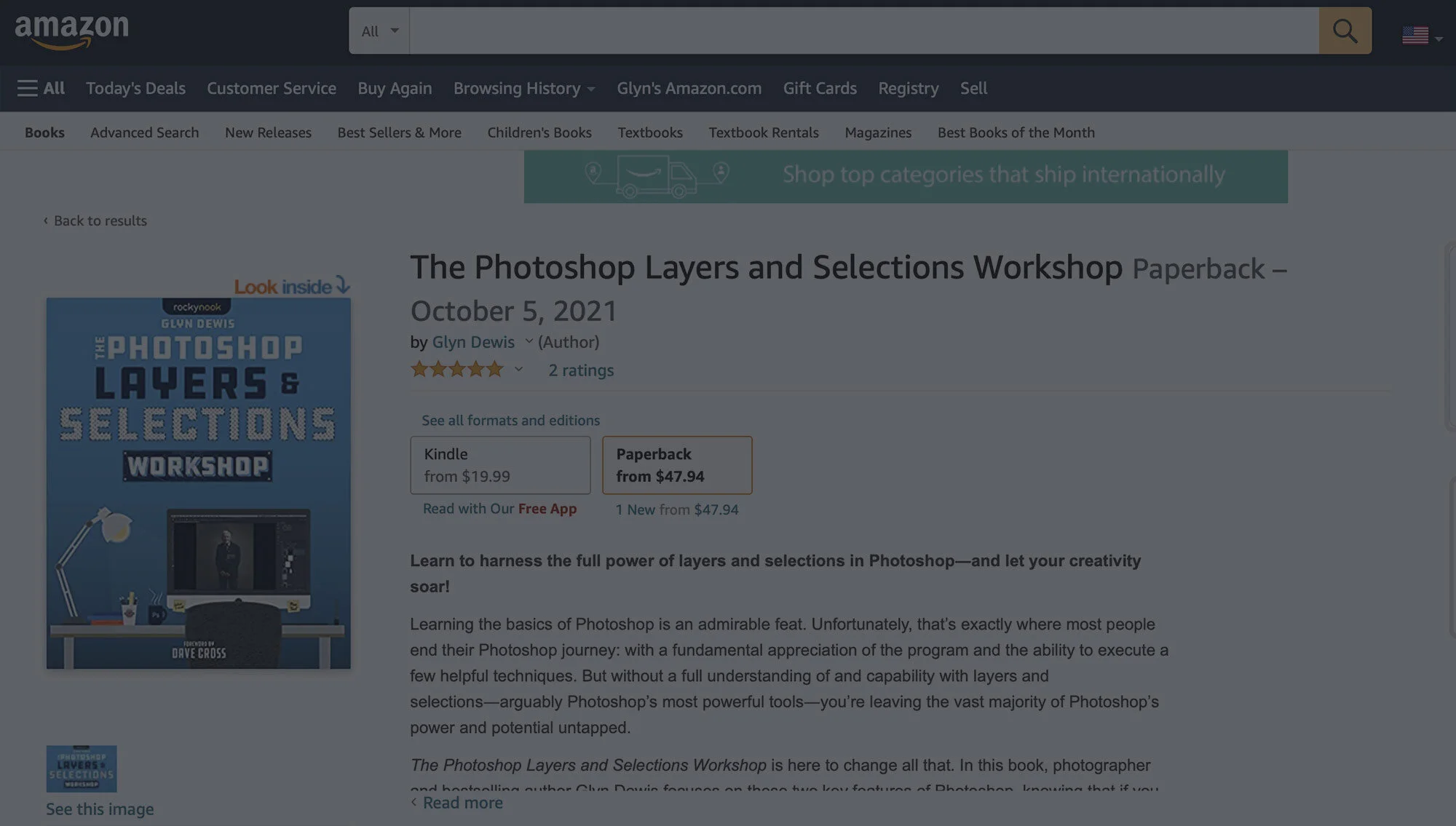Click the Amazon logo
This screenshot has height=826, width=1456.
click(71, 31)
